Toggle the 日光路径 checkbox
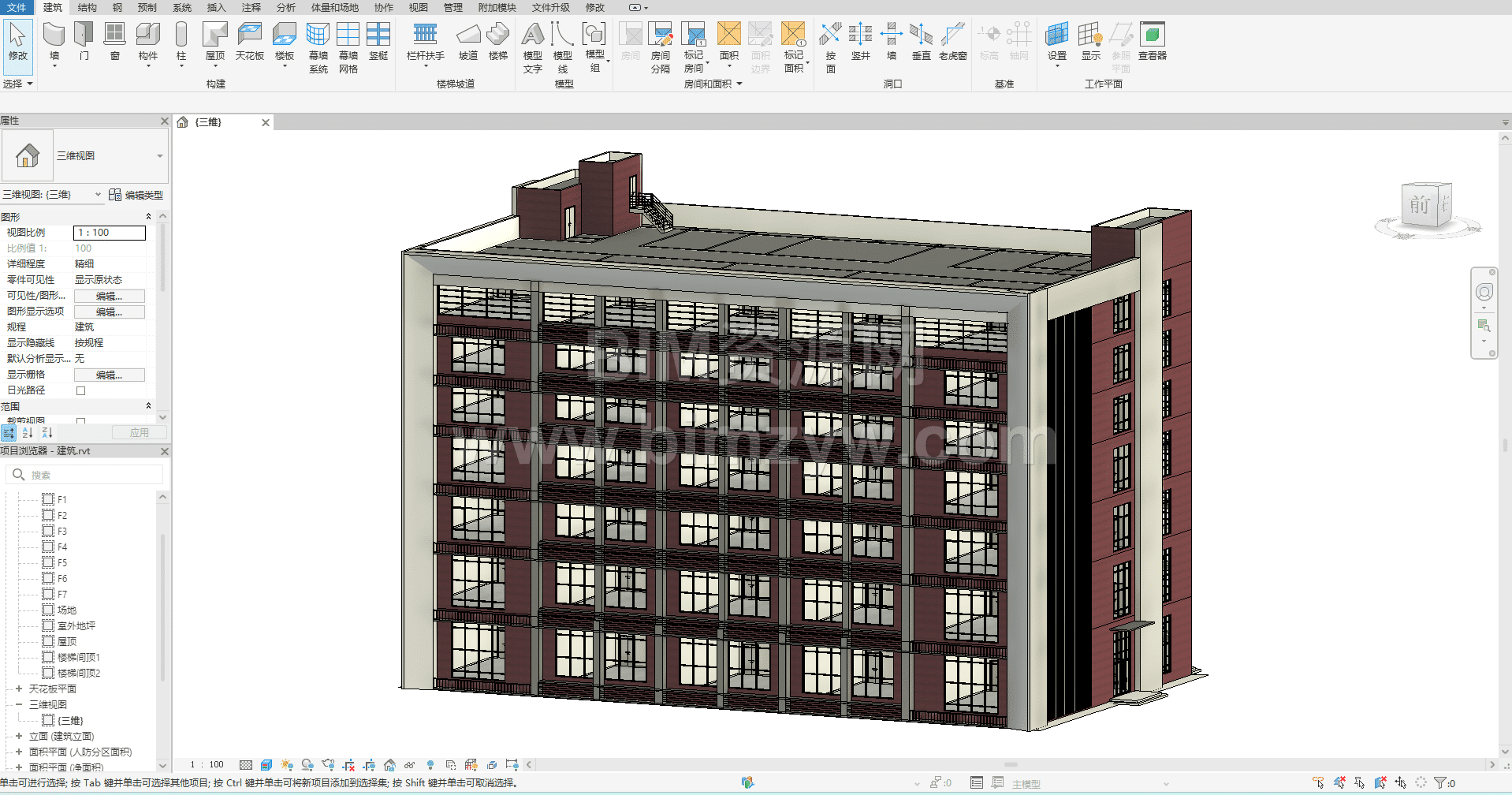The image size is (1512, 795). [x=80, y=390]
